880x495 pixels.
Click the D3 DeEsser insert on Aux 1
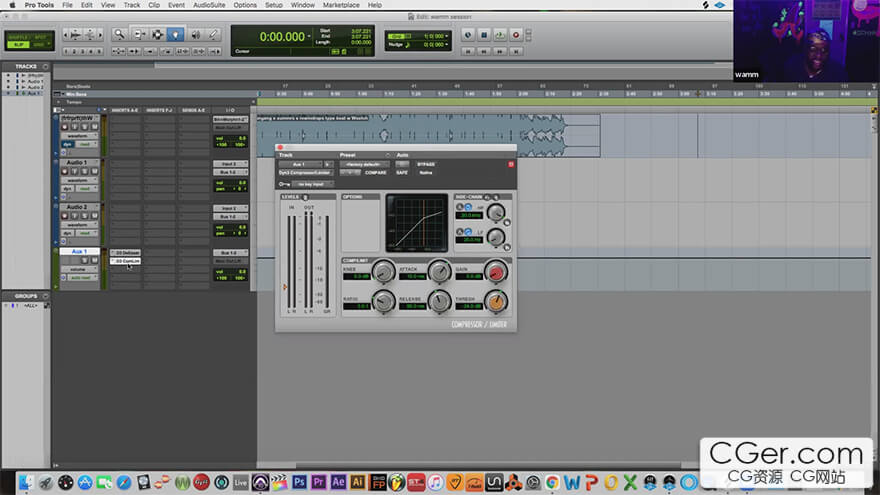click(x=126, y=253)
